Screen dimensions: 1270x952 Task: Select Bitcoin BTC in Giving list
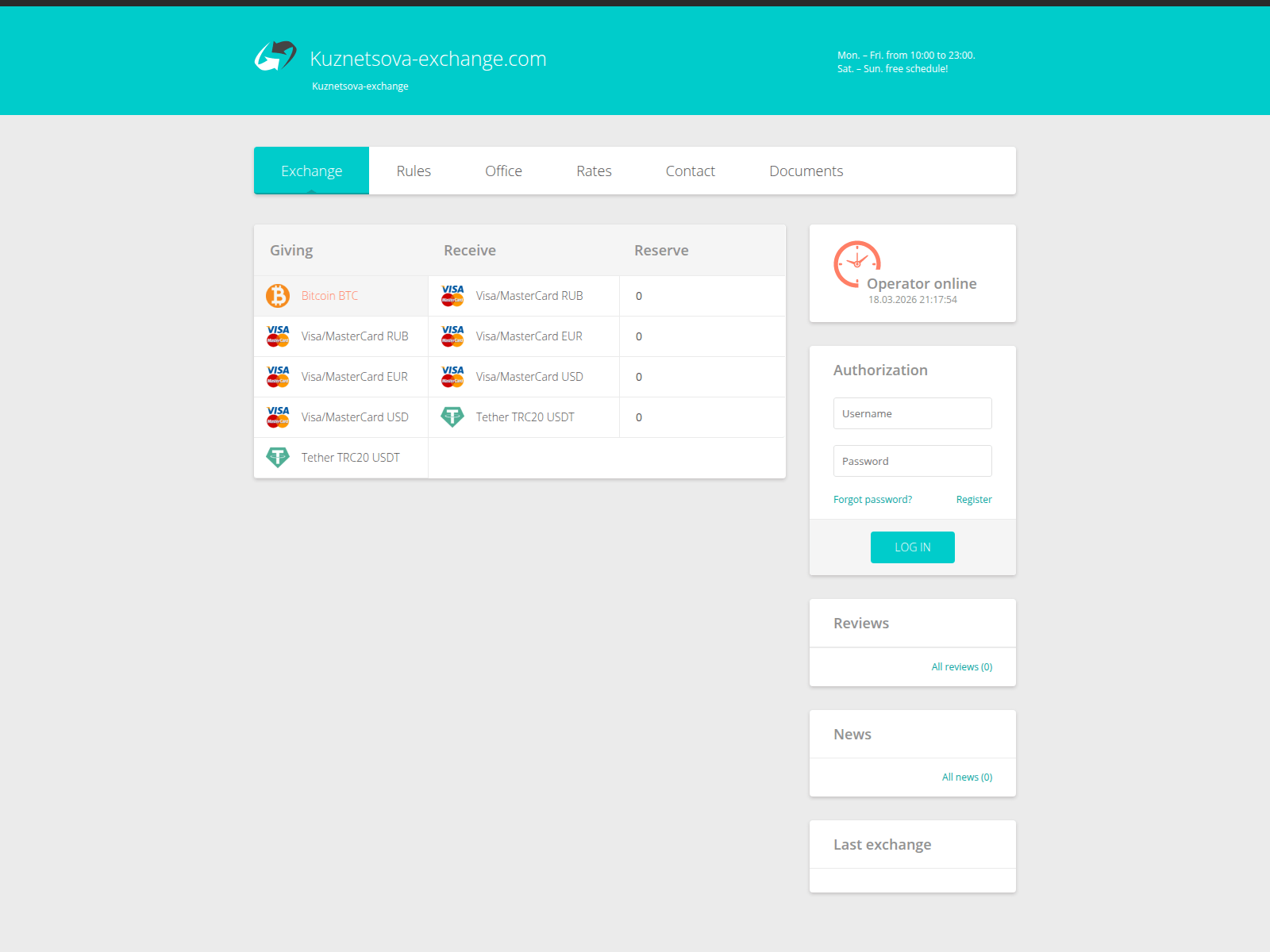[x=341, y=296]
